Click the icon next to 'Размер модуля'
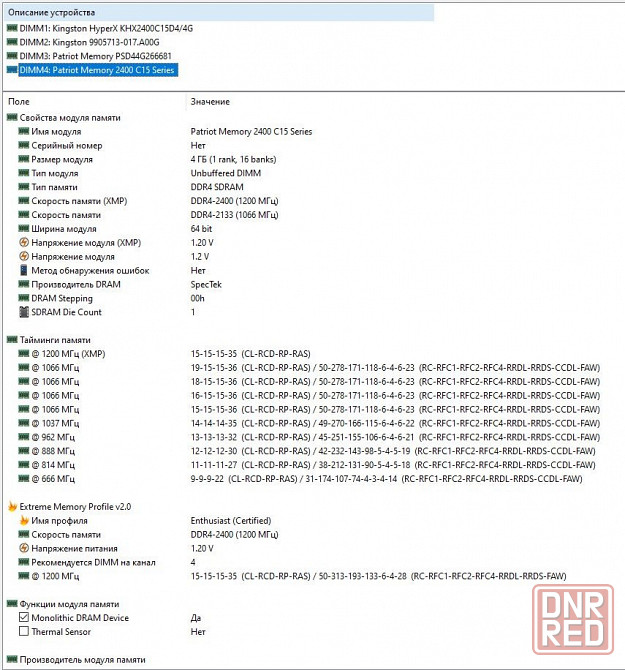 click(x=23, y=159)
